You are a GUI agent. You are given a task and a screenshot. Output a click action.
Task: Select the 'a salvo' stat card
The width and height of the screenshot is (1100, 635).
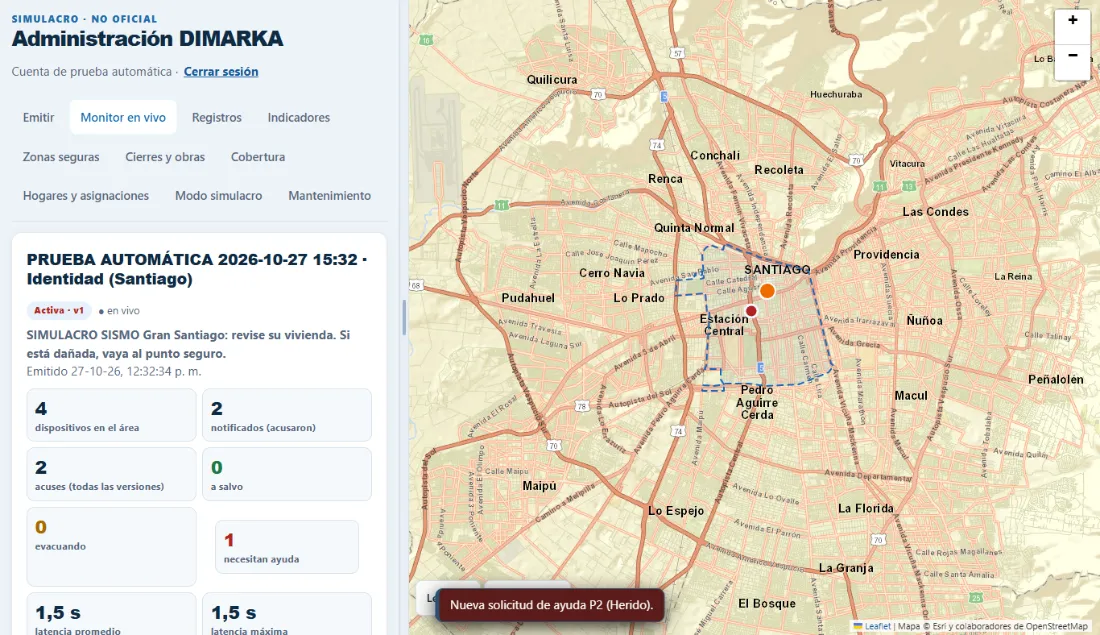[287, 474]
